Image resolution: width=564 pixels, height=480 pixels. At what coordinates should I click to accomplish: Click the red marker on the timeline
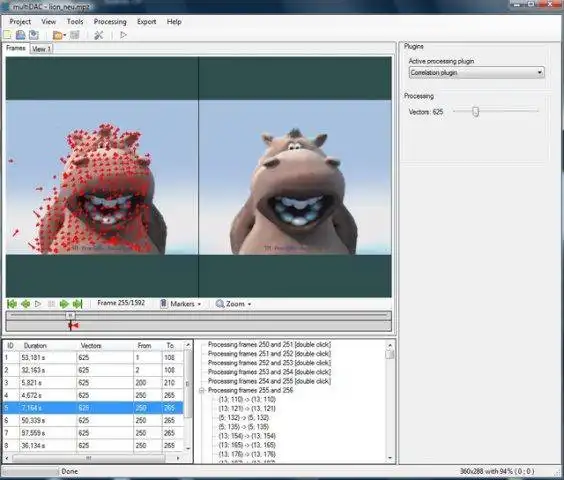[73, 326]
